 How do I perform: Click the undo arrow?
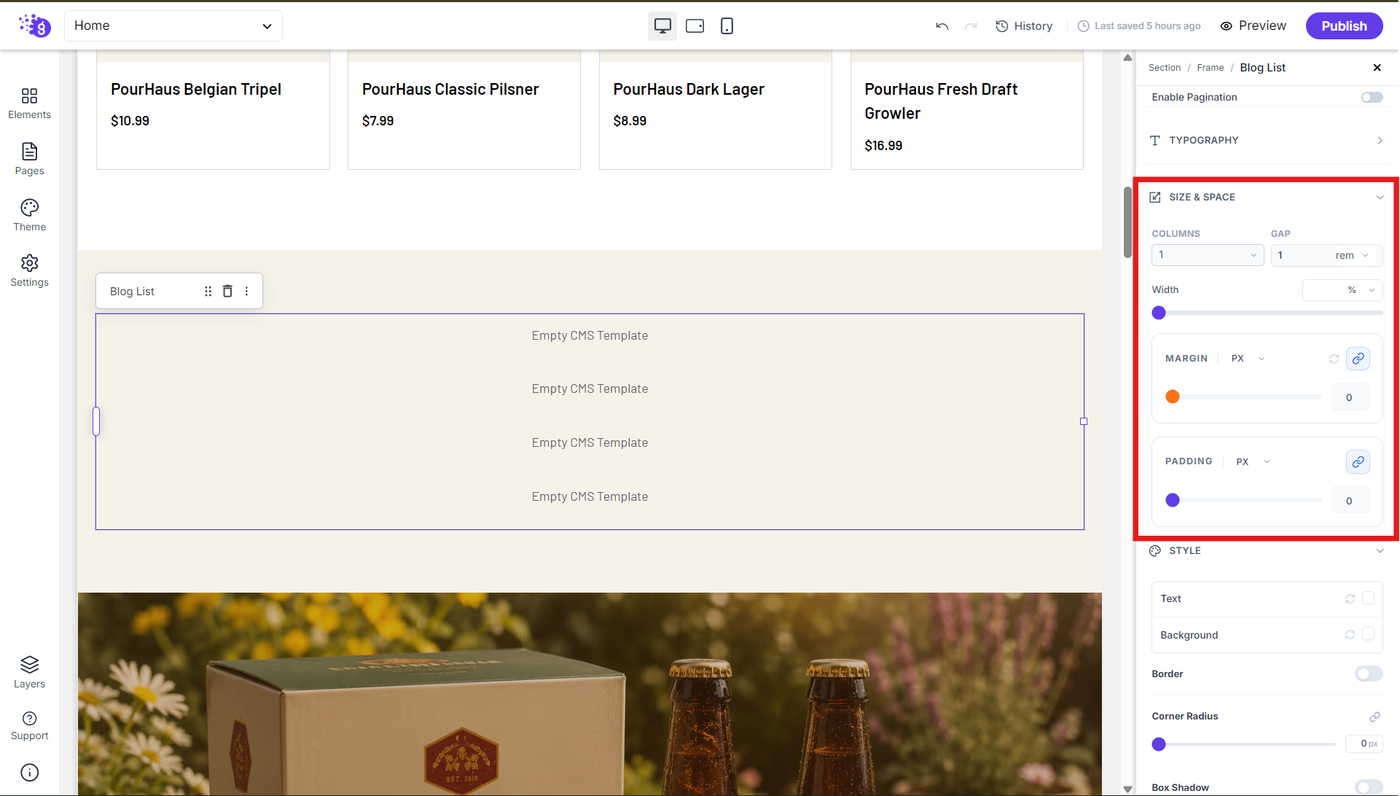click(x=942, y=26)
